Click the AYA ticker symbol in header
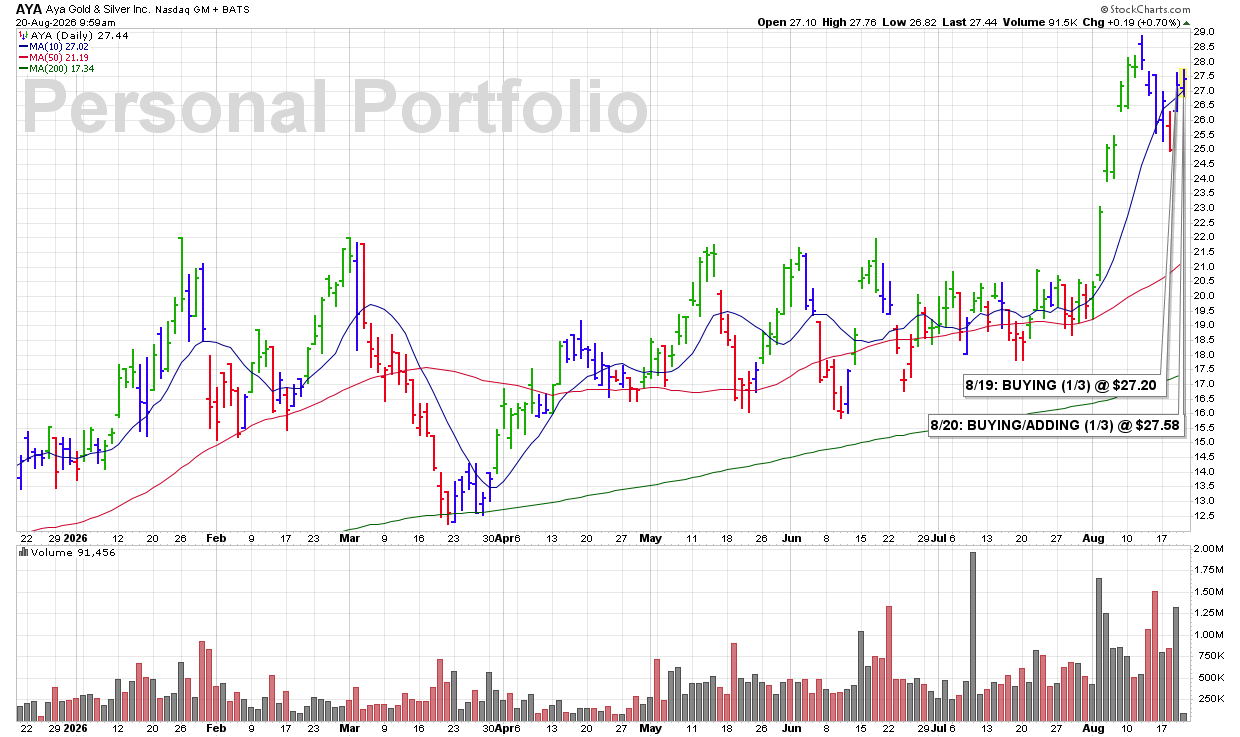1240x737 pixels. pos(28,9)
